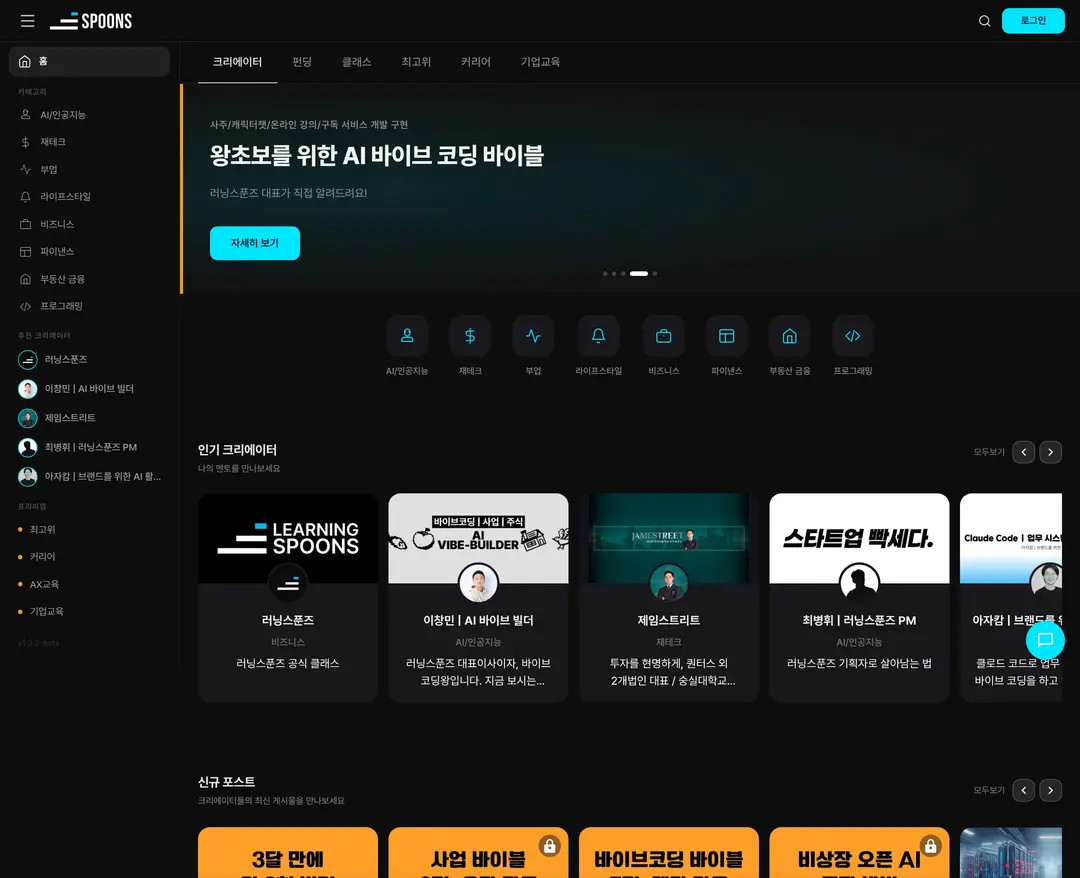
Task: Open 라이프스타일 sidebar category
Action: (90, 196)
